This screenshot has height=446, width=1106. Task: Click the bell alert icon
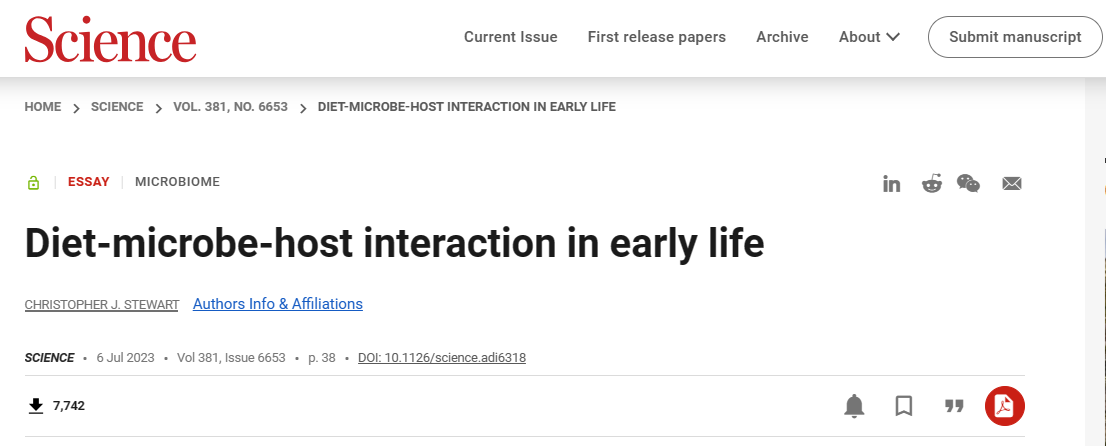pos(854,406)
